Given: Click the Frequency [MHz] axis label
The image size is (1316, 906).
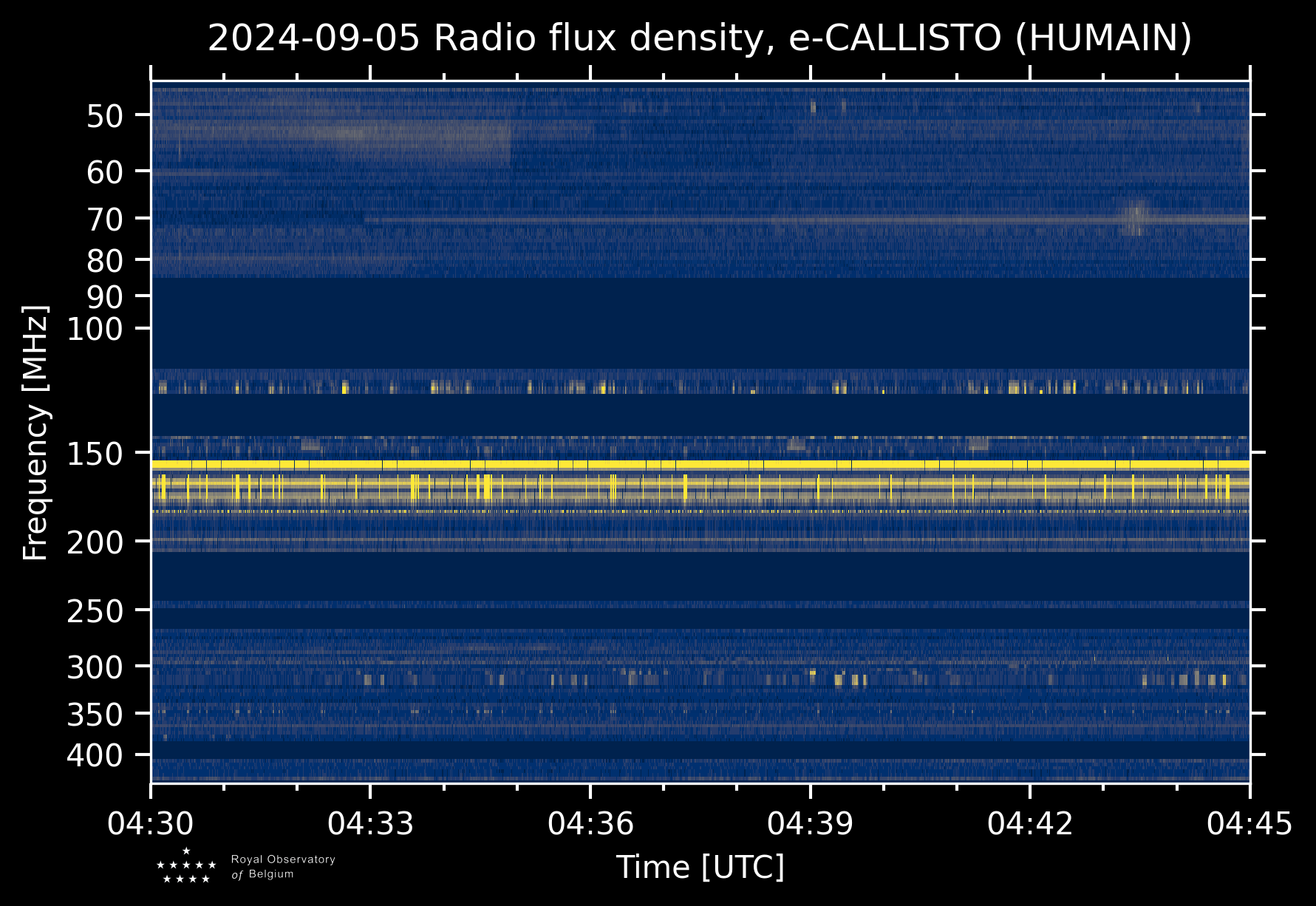Looking at the screenshot, I should (x=35, y=432).
